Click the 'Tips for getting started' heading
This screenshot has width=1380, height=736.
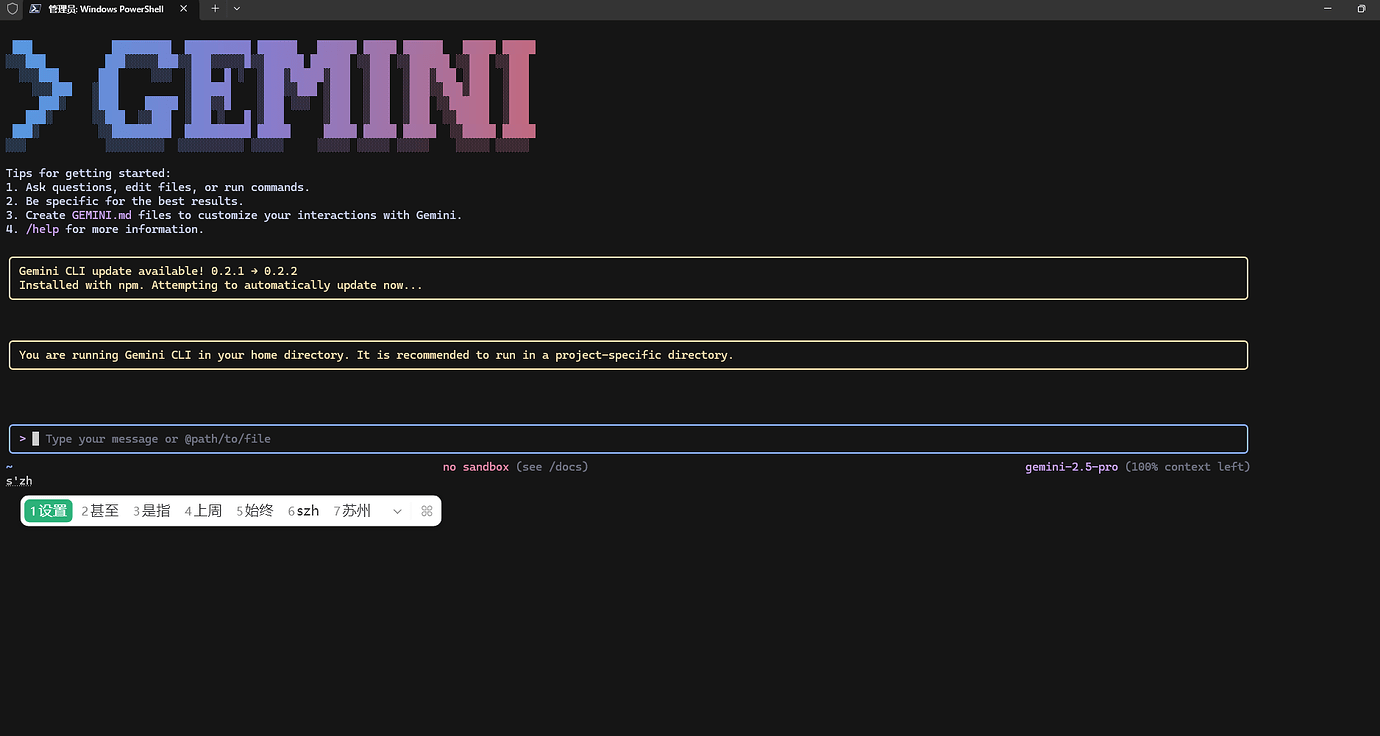pos(88,173)
